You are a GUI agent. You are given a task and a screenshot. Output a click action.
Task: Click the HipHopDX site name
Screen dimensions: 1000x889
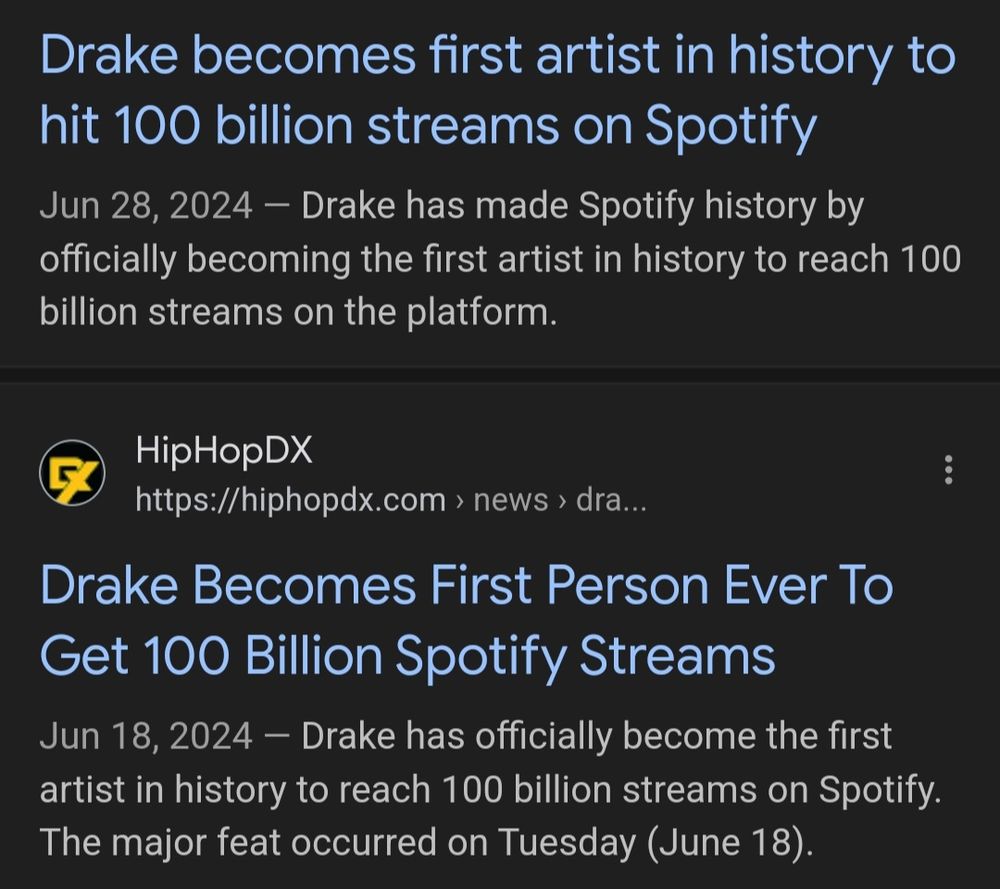pyautogui.click(x=224, y=450)
